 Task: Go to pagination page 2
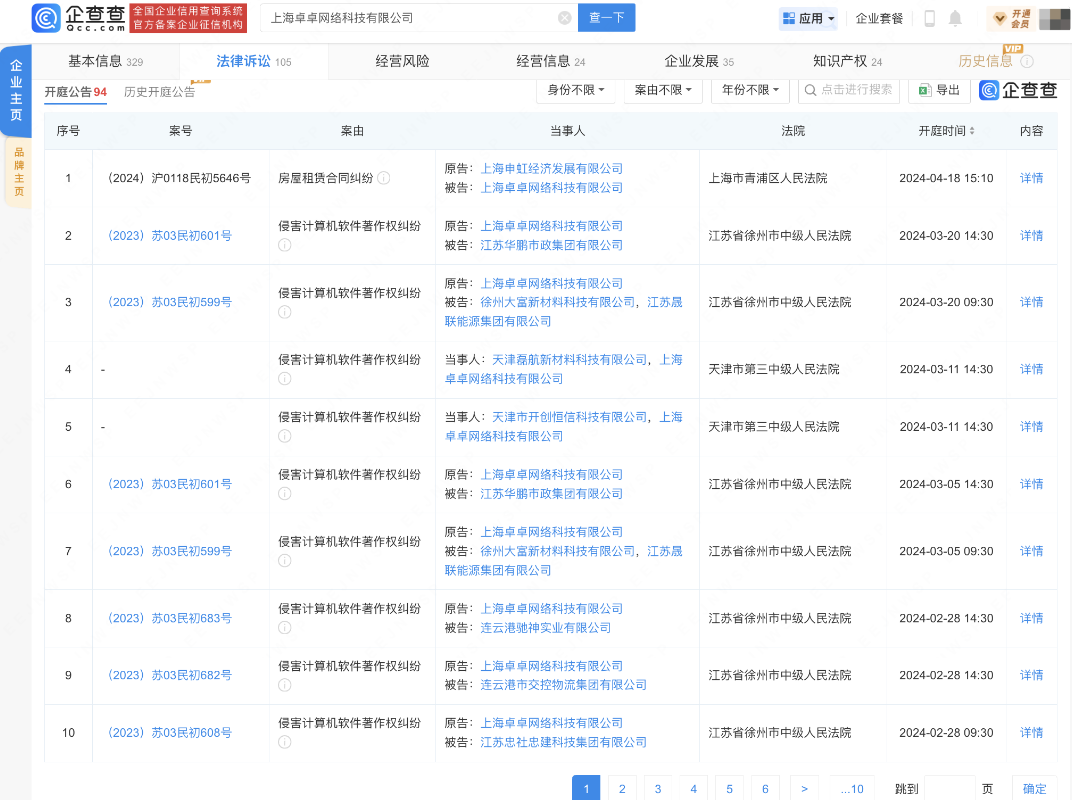(622, 788)
